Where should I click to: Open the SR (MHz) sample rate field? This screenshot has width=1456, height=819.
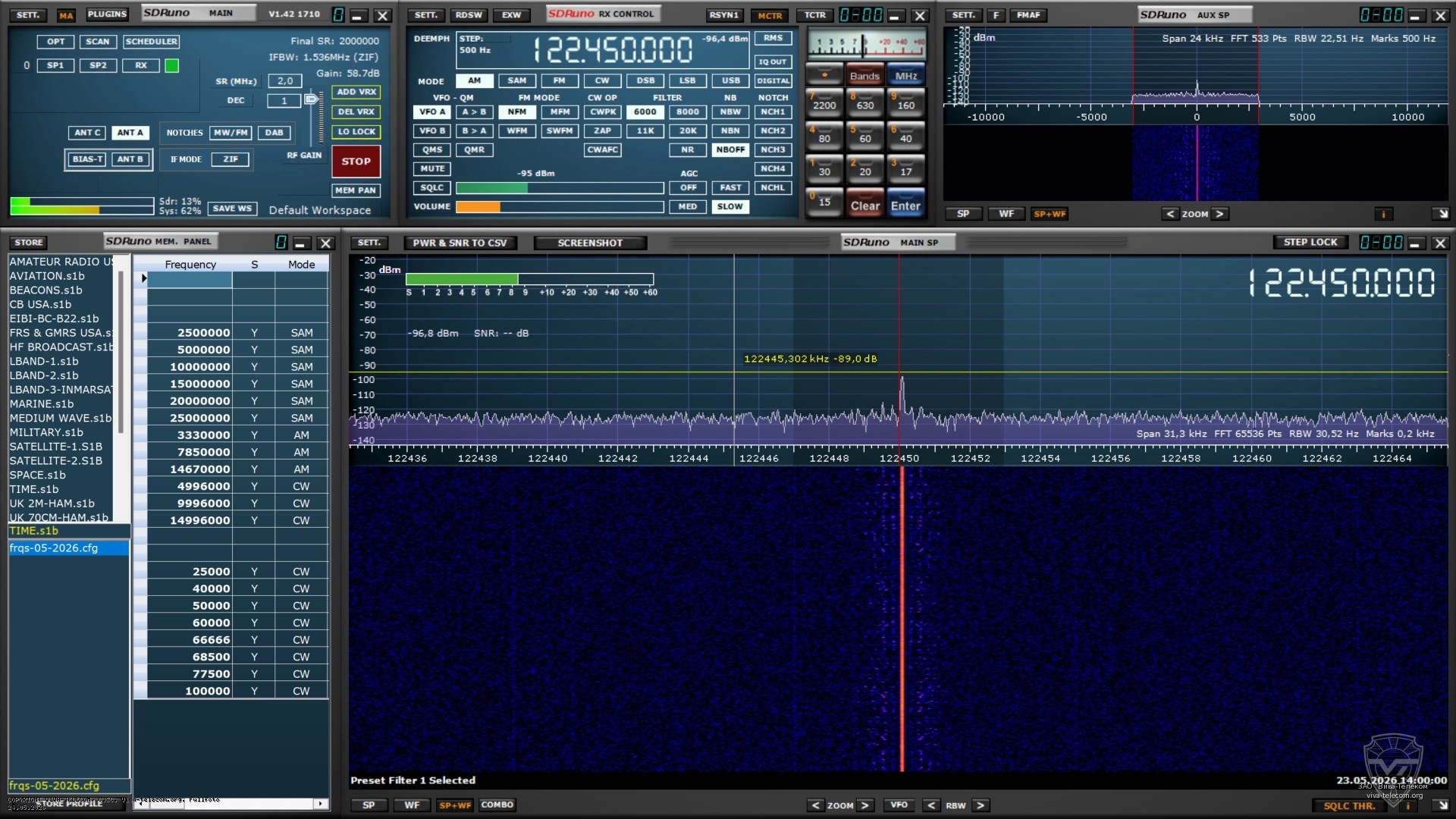[x=284, y=80]
